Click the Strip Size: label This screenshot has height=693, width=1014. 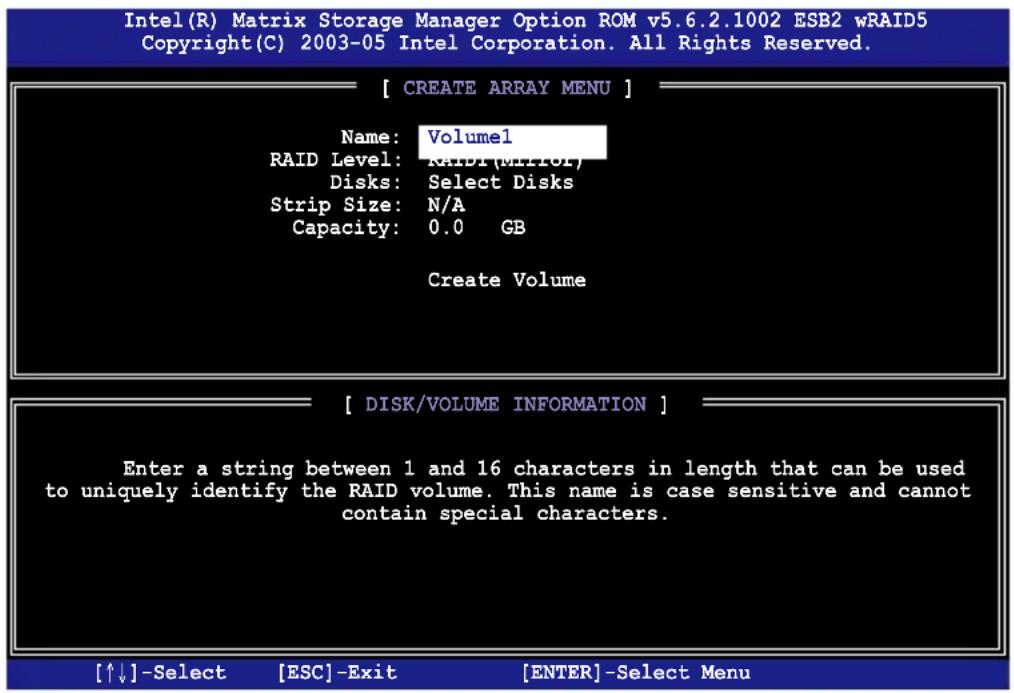point(336,206)
